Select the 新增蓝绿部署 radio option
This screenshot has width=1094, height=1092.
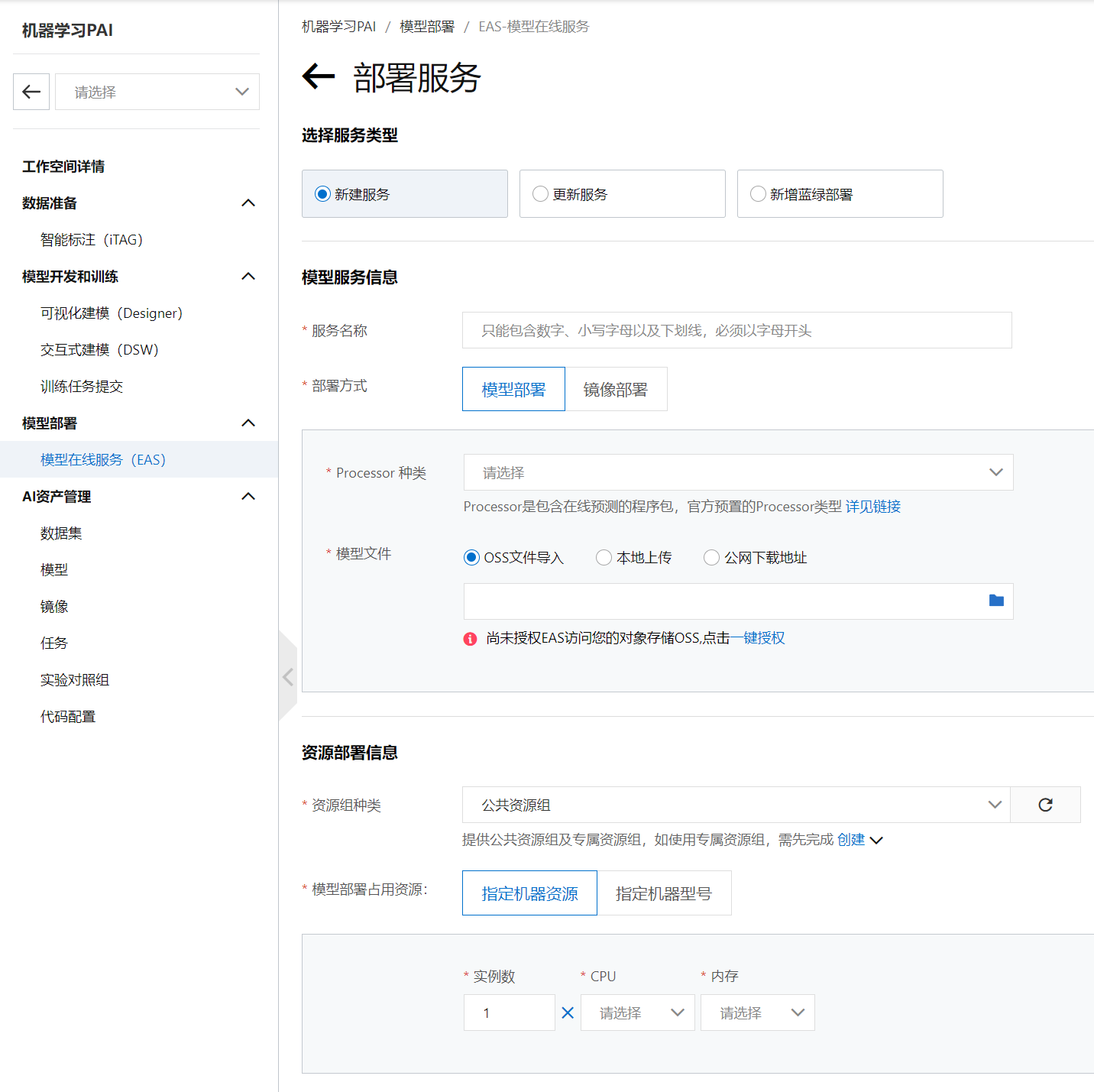click(840, 194)
